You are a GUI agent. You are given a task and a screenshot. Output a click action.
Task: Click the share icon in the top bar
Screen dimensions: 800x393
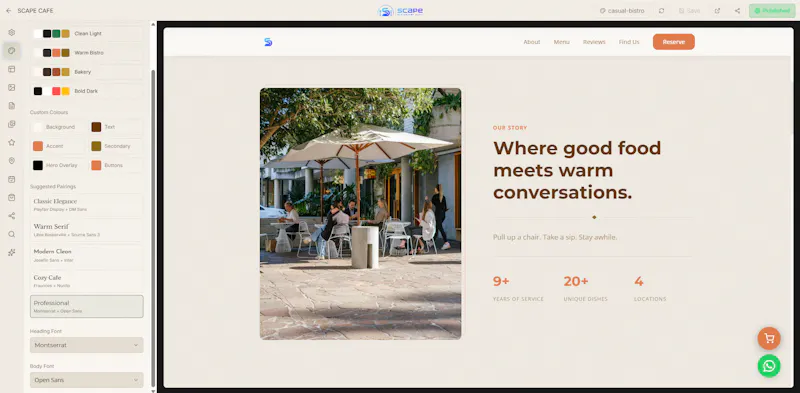tap(737, 11)
